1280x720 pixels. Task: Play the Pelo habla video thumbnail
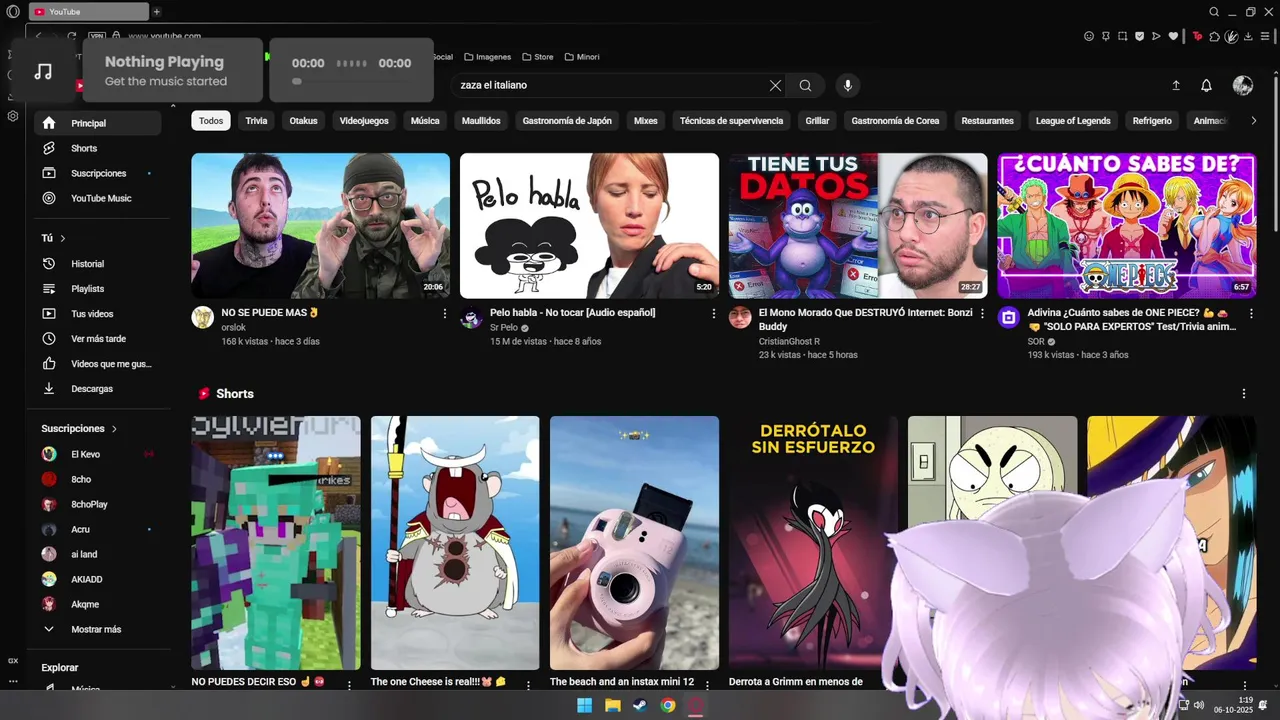[x=589, y=226]
